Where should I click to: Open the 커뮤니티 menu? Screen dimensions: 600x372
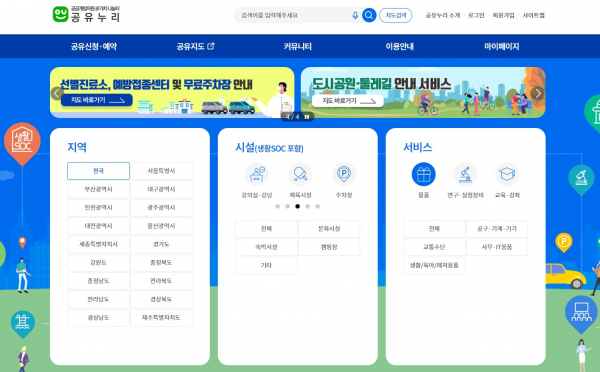coord(298,46)
